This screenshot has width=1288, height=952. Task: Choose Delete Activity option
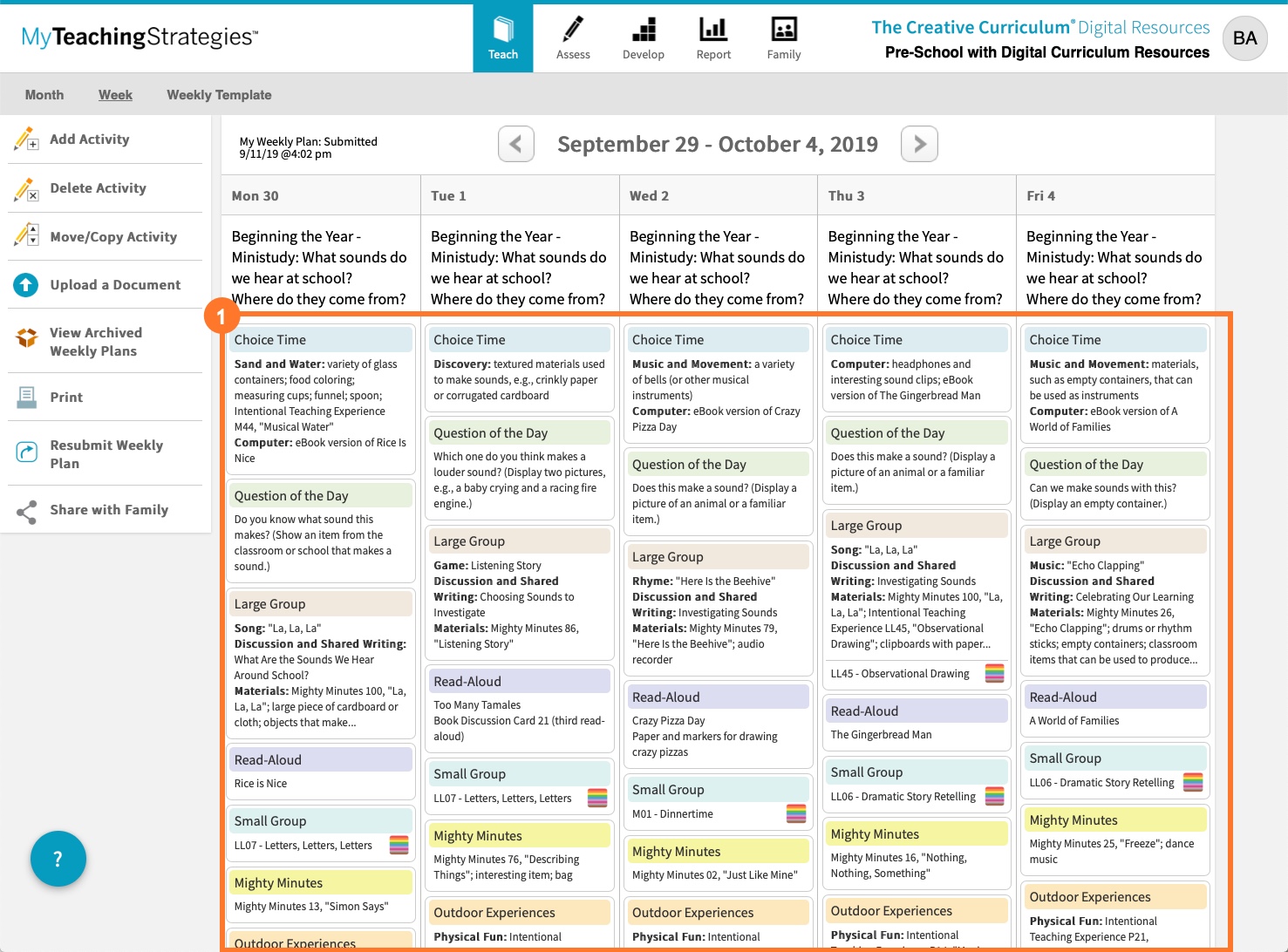[98, 188]
